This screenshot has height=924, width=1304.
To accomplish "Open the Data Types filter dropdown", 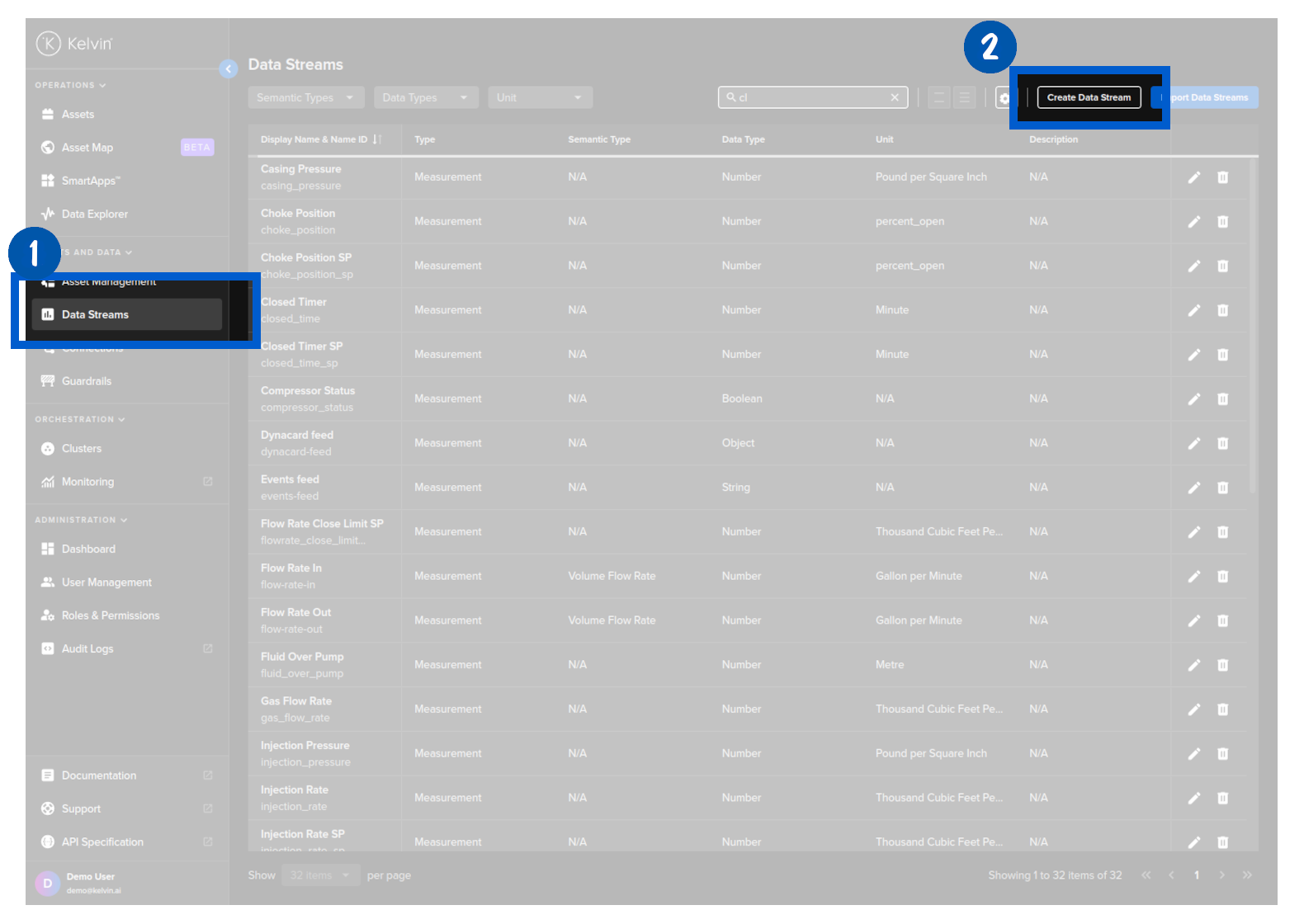I will (425, 97).
